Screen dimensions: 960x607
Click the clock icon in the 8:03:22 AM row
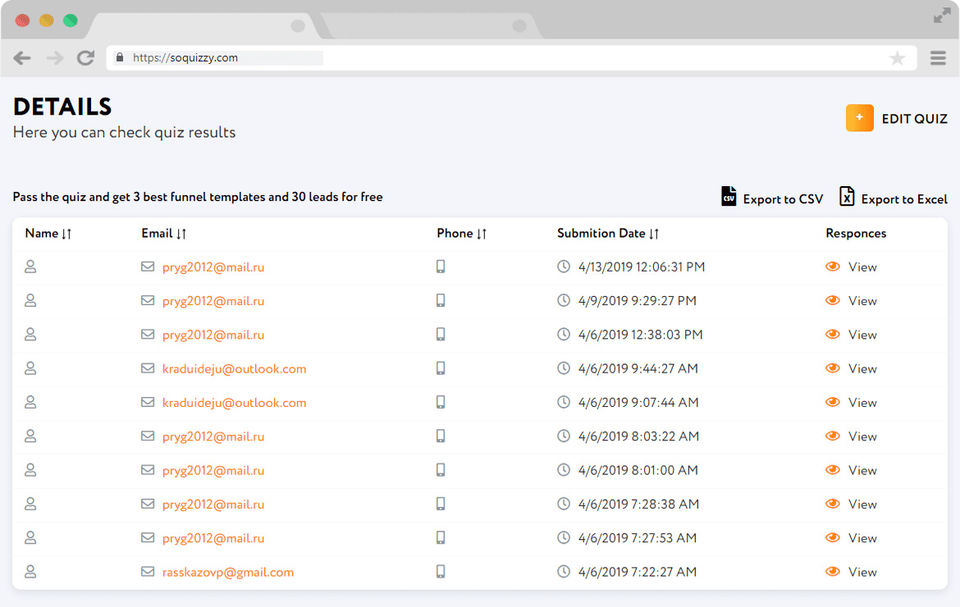tap(563, 435)
